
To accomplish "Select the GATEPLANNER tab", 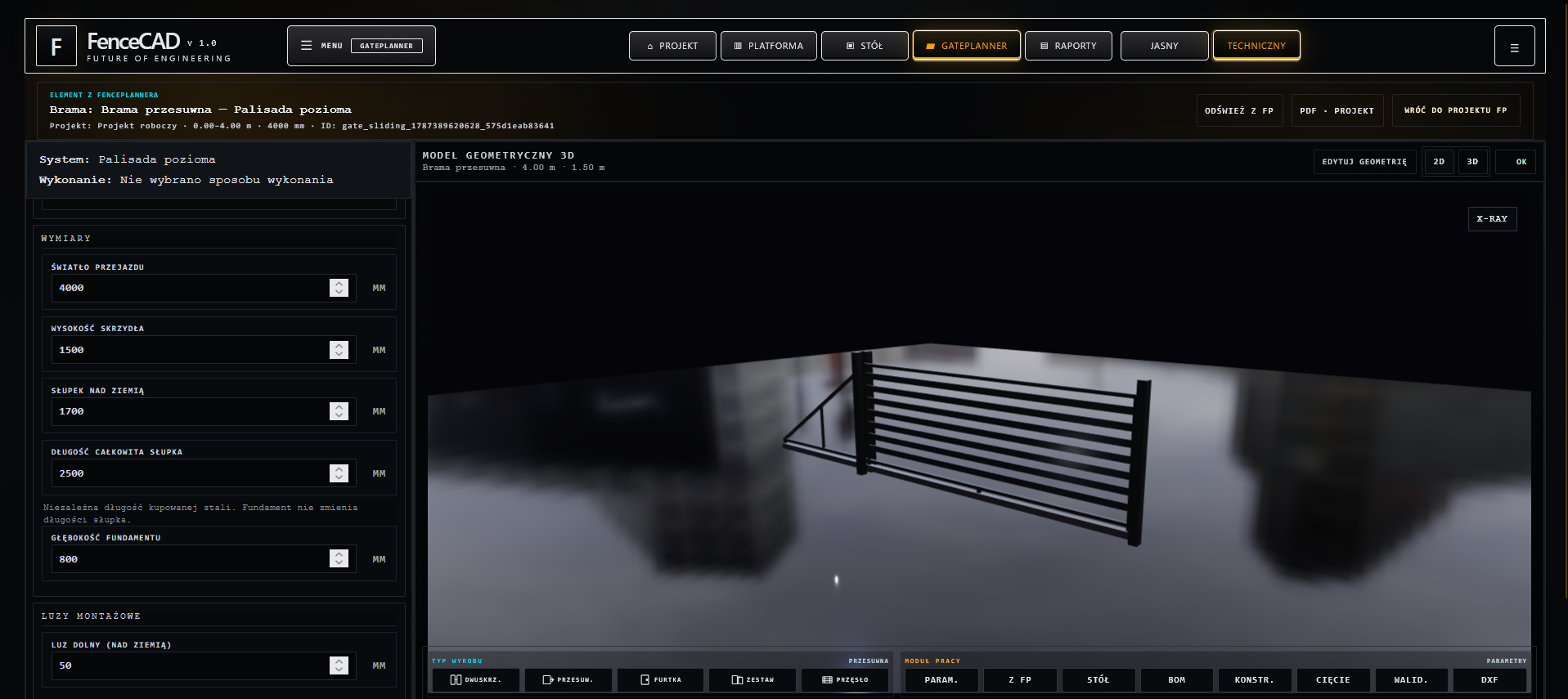I will (967, 46).
